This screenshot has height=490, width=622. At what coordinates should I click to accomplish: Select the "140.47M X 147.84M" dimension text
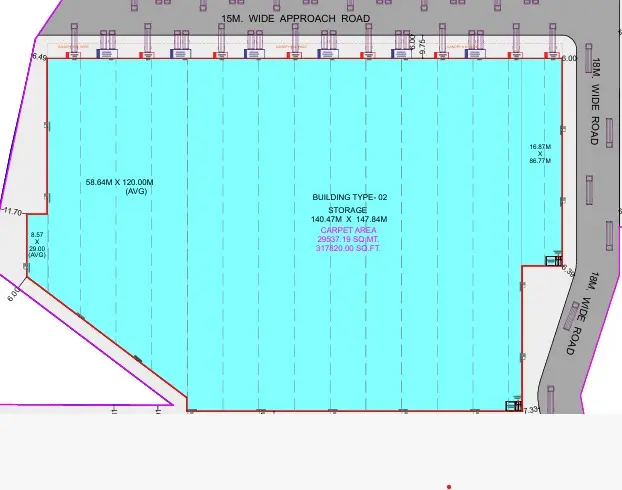(x=349, y=219)
